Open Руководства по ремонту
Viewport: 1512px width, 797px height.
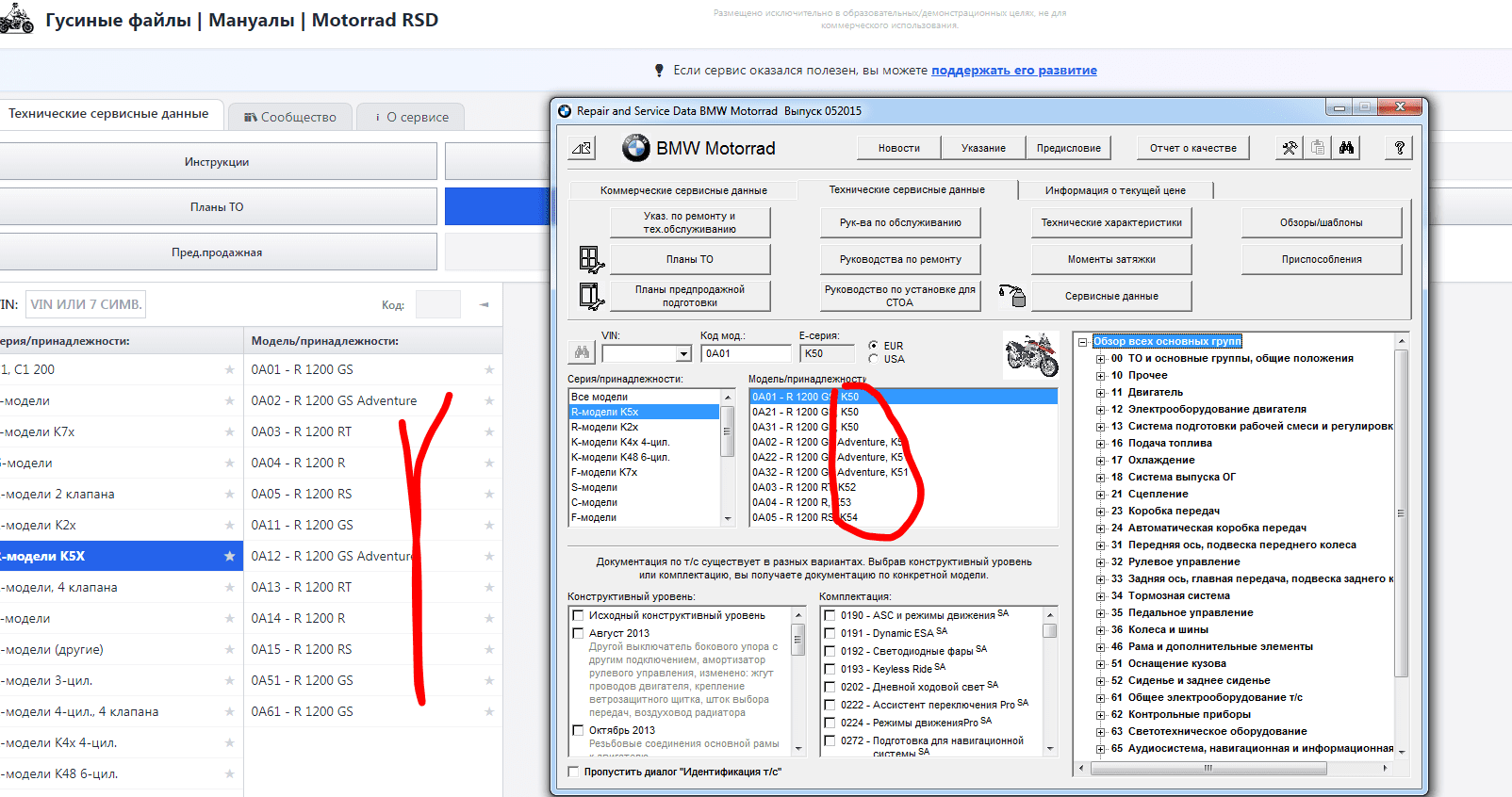pyautogui.click(x=900, y=259)
